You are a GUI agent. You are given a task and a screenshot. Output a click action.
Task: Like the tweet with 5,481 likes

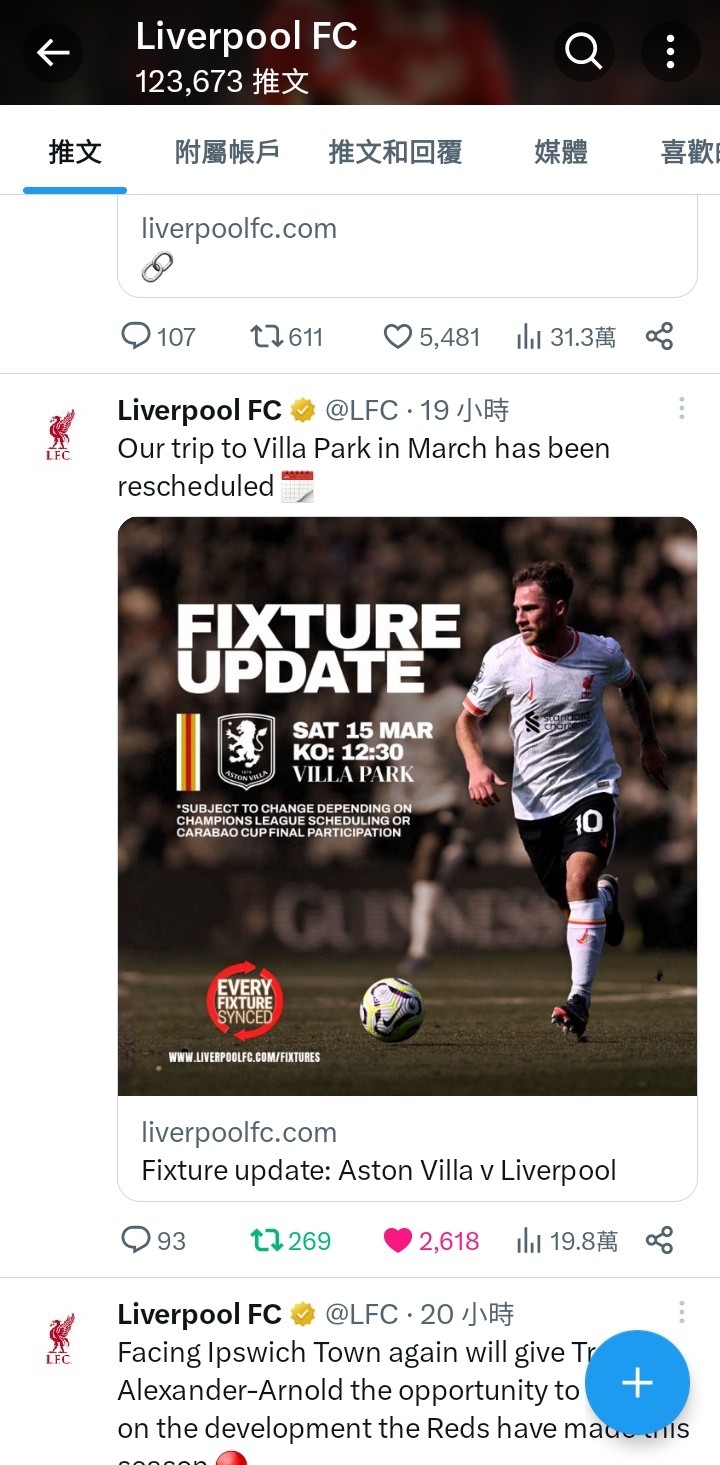(x=432, y=337)
